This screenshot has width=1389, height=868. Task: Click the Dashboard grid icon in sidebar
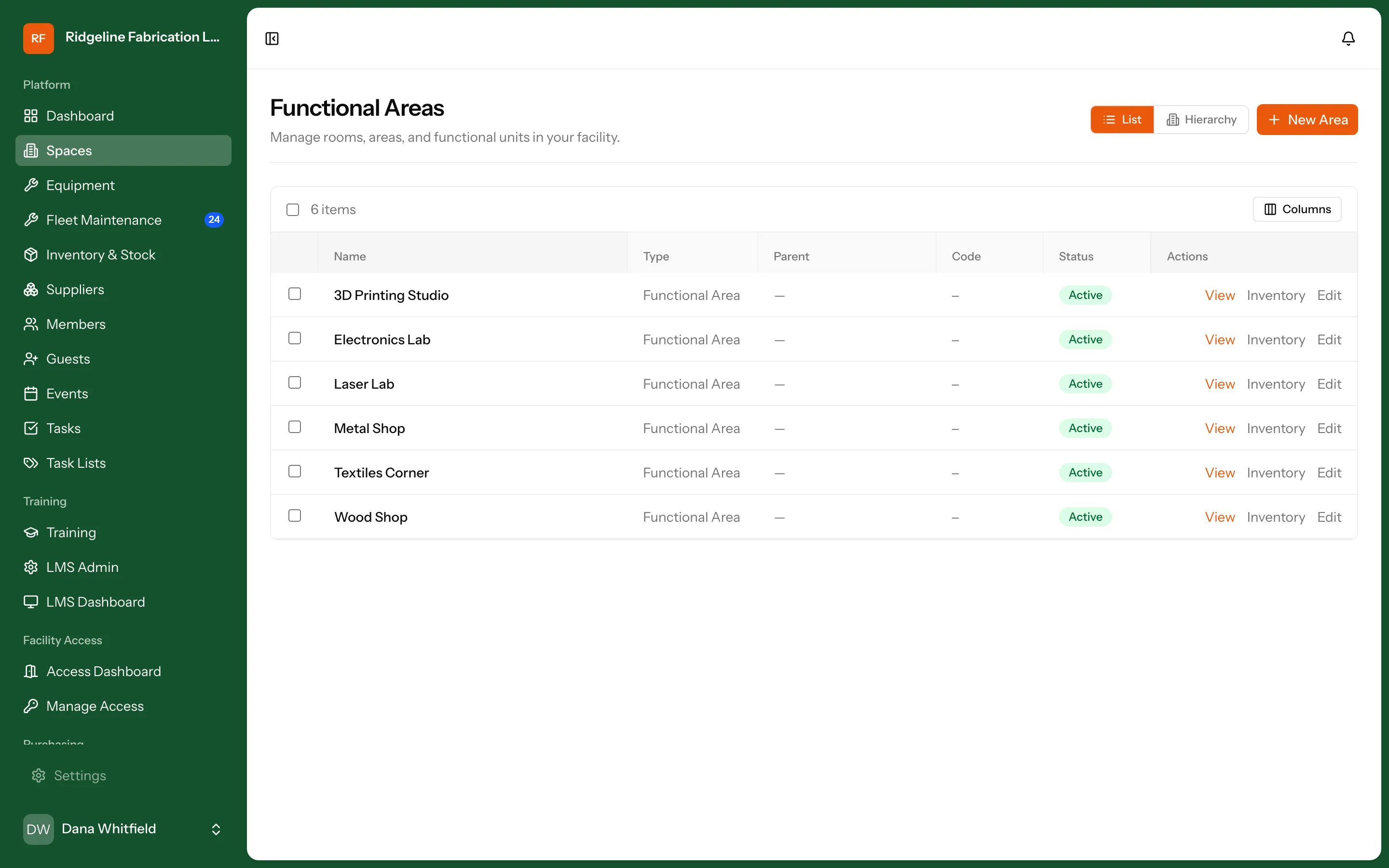(x=31, y=116)
